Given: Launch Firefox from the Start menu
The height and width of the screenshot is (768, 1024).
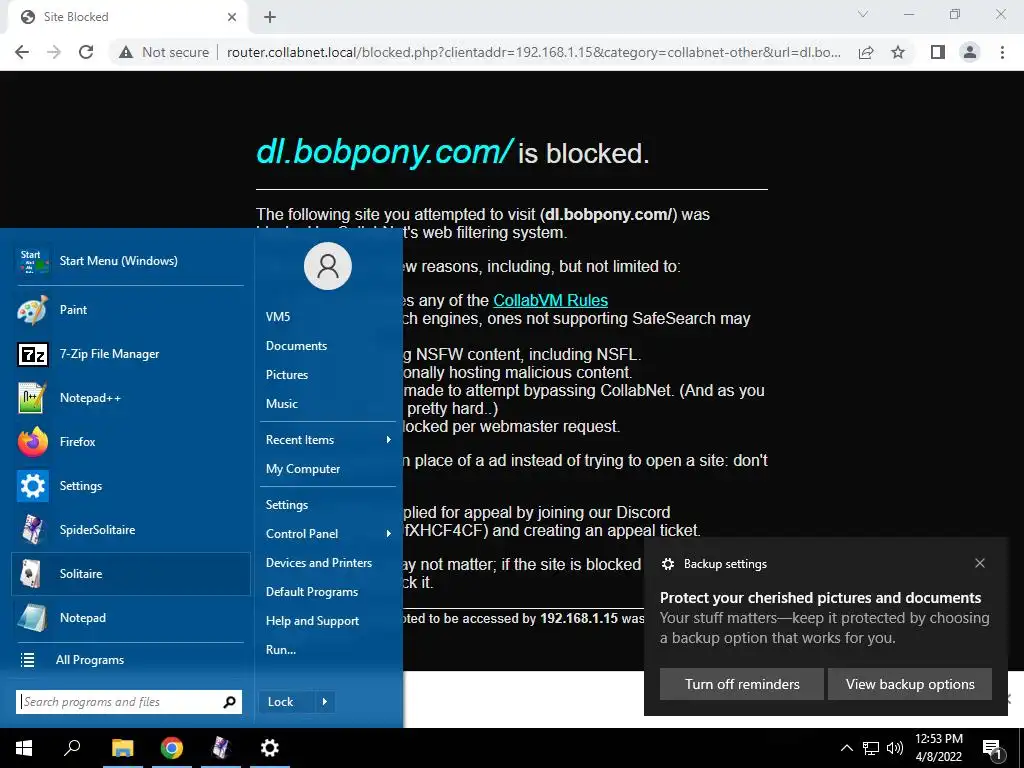Looking at the screenshot, I should (131, 442).
